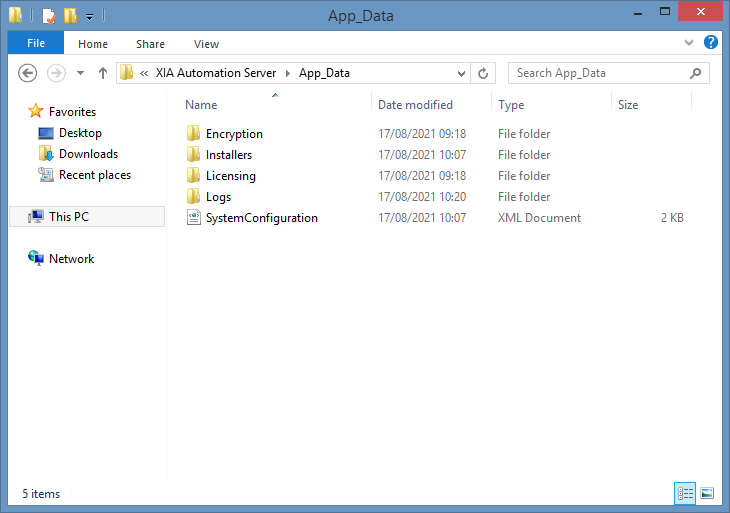Viewport: 730px width, 513px height.
Task: Click the Favorites star icon
Action: (x=35, y=111)
